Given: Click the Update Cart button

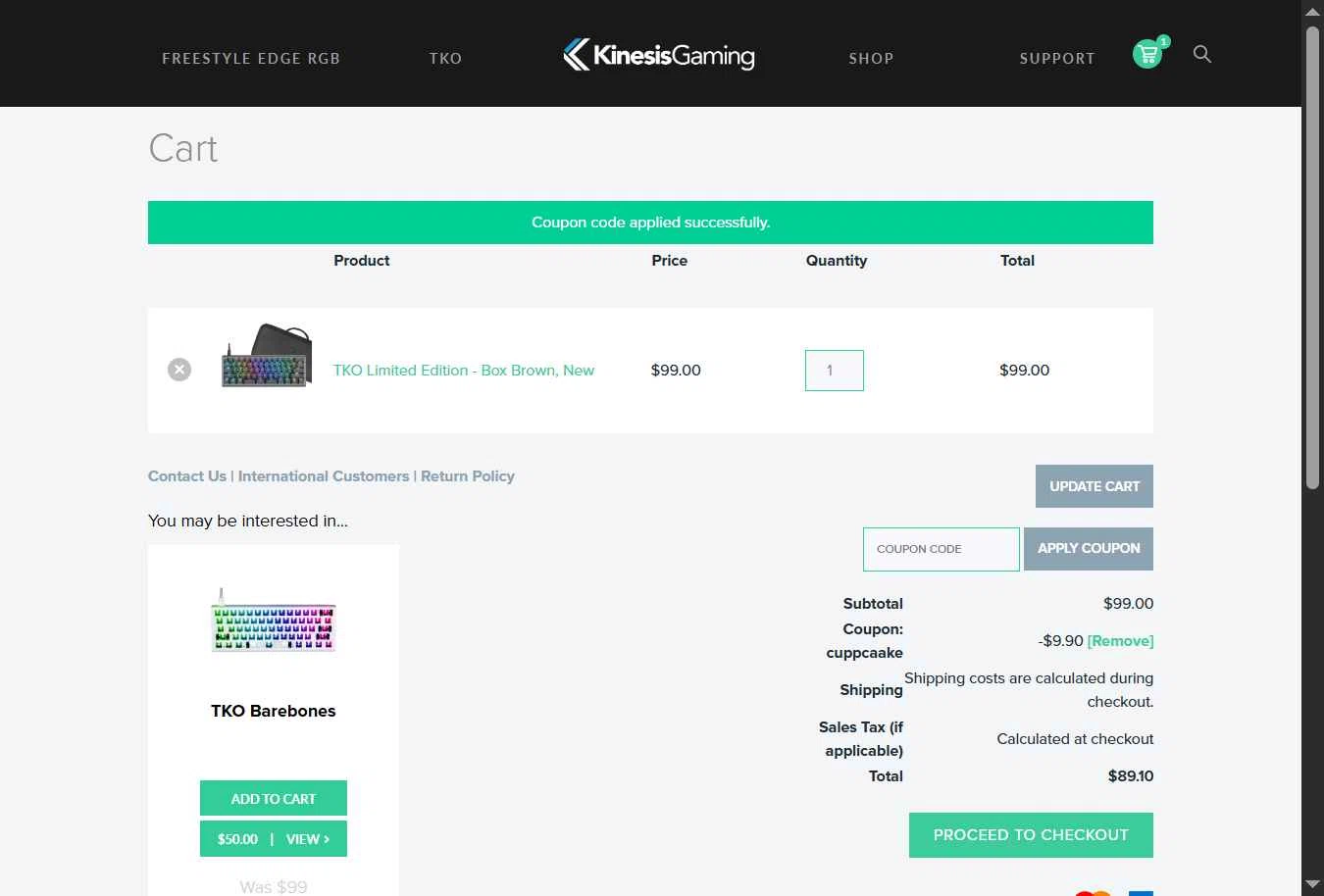Looking at the screenshot, I should pos(1095,486).
